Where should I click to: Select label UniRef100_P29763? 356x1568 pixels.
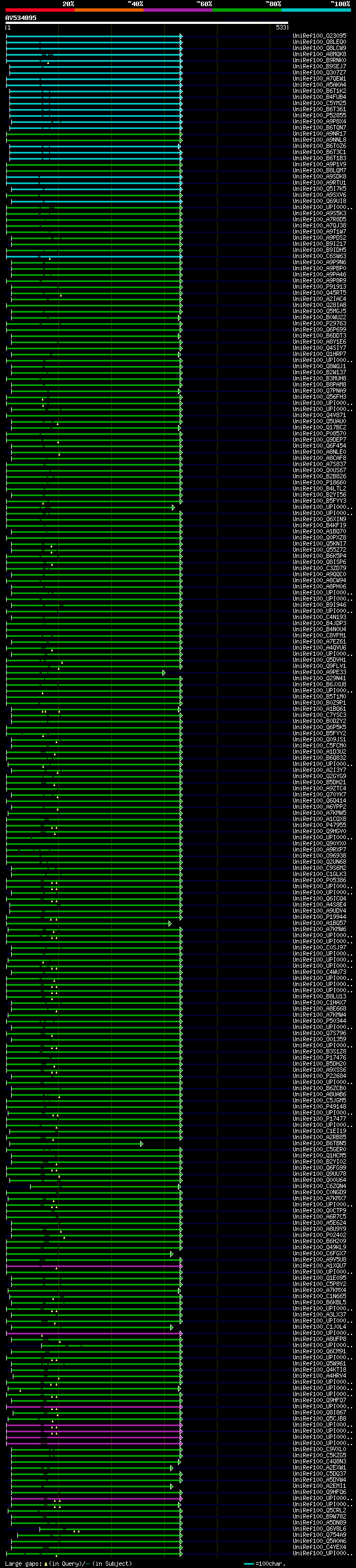(x=319, y=324)
